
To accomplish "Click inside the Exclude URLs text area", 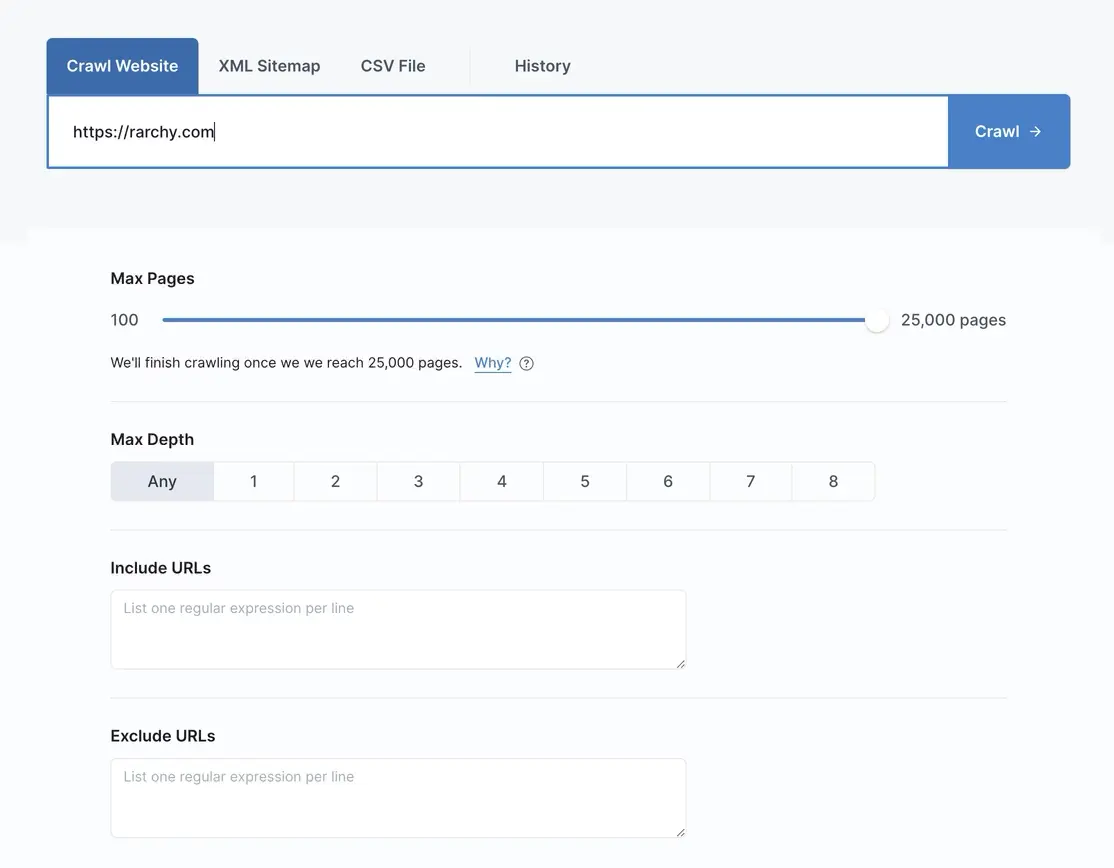I will pos(398,797).
